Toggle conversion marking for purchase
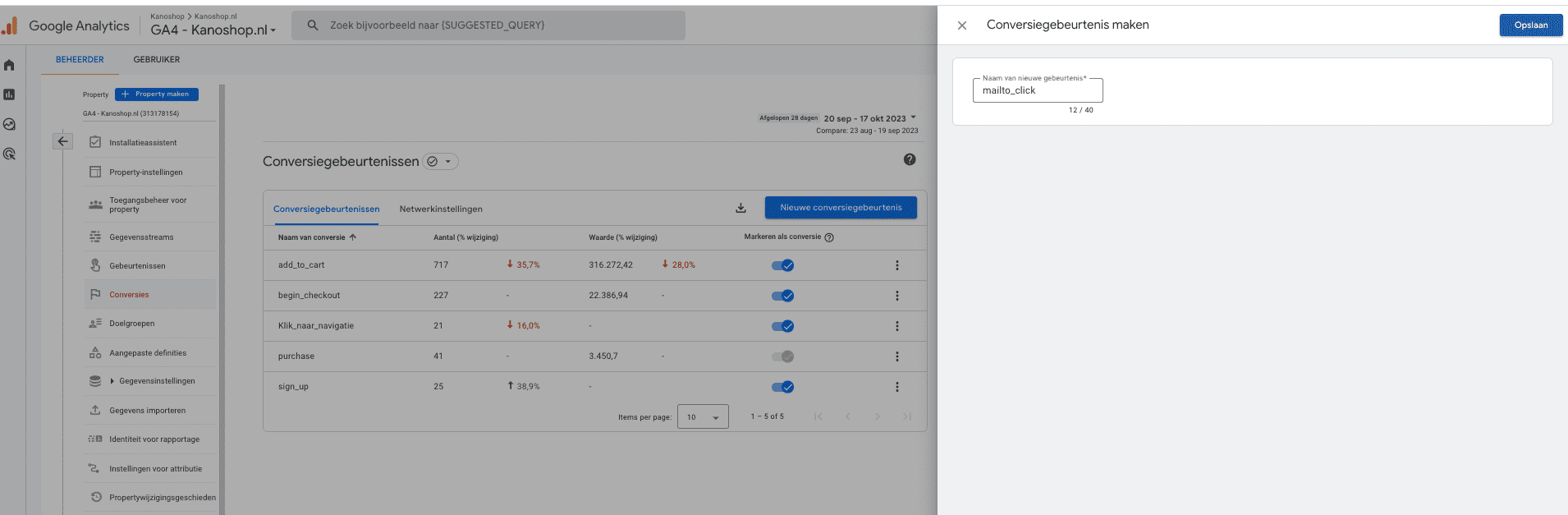The image size is (1568, 515). click(x=782, y=356)
